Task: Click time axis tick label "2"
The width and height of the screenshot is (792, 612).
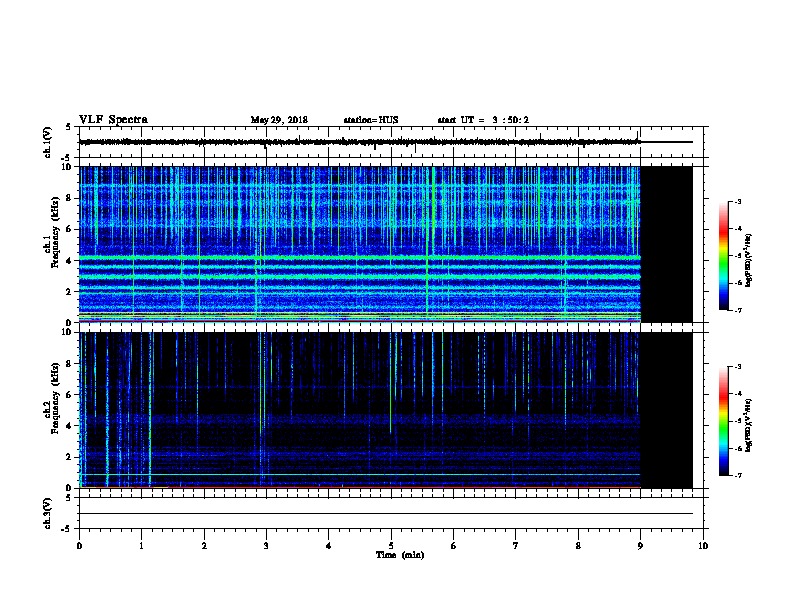Action: [204, 546]
